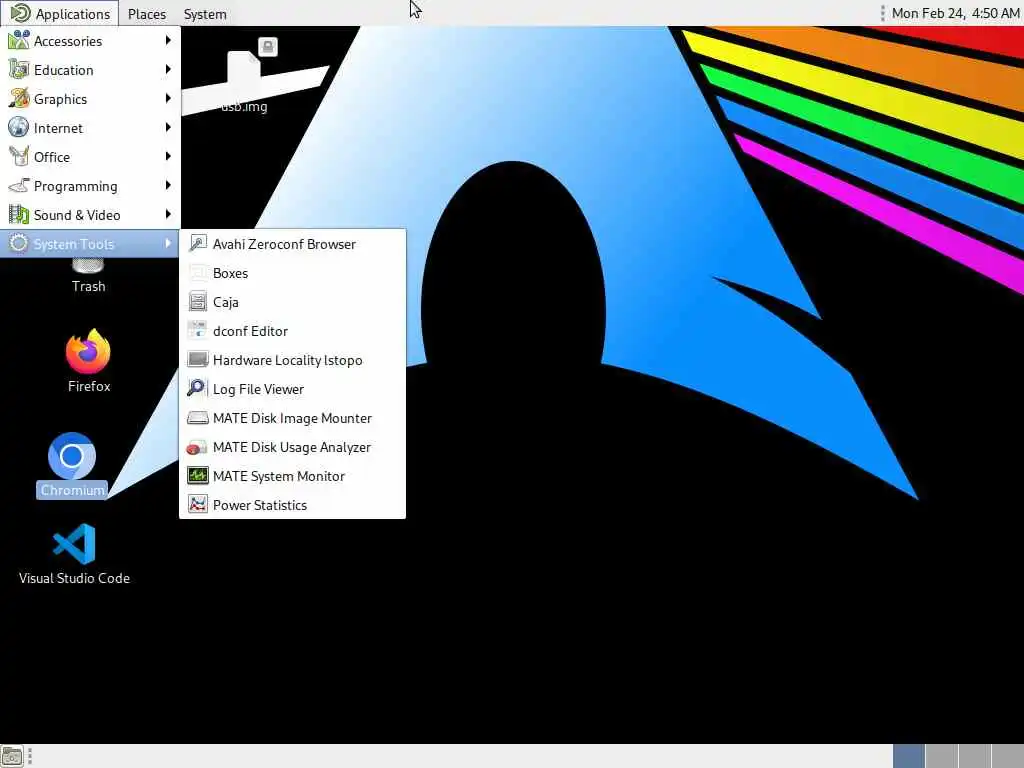Select the Education menu label
Image resolution: width=1024 pixels, height=768 pixels.
pyautogui.click(x=63, y=70)
